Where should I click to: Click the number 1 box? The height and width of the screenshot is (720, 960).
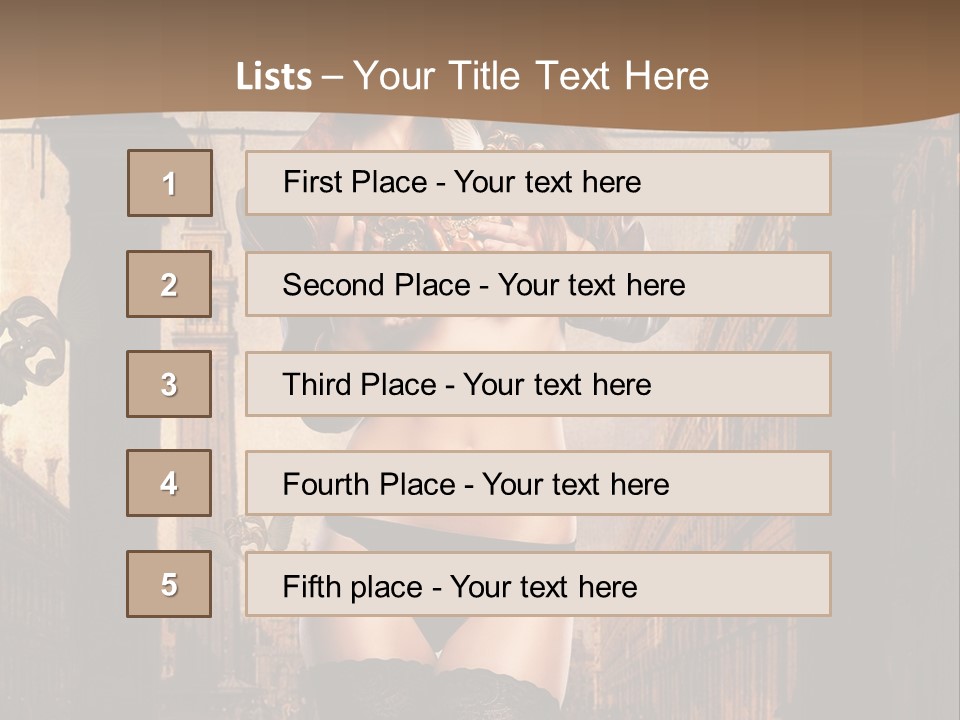point(169,183)
